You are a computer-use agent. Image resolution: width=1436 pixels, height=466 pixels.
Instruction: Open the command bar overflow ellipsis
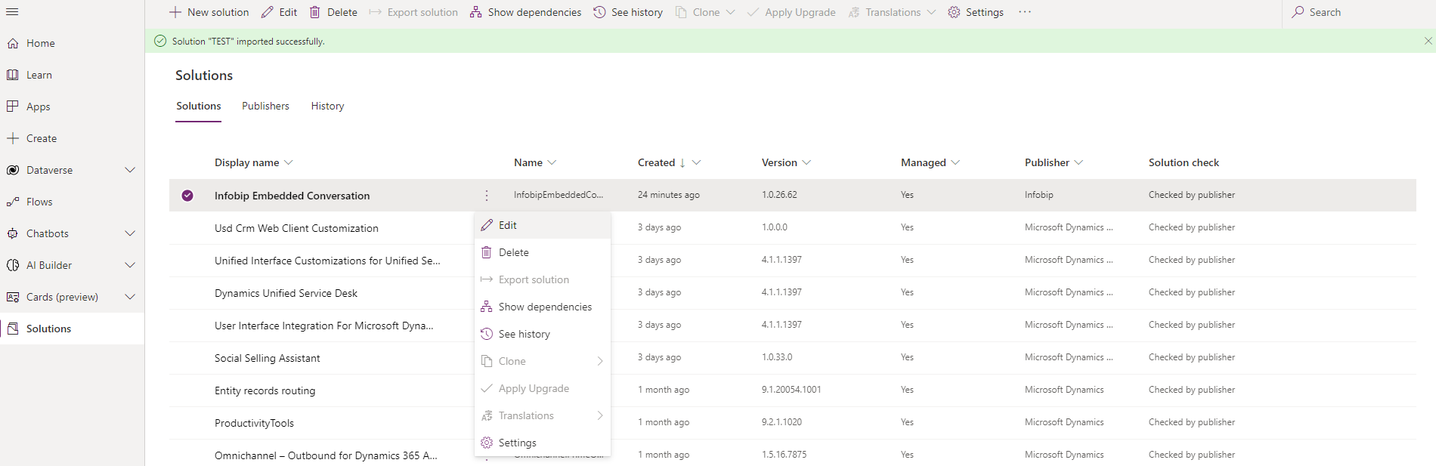coord(1025,12)
